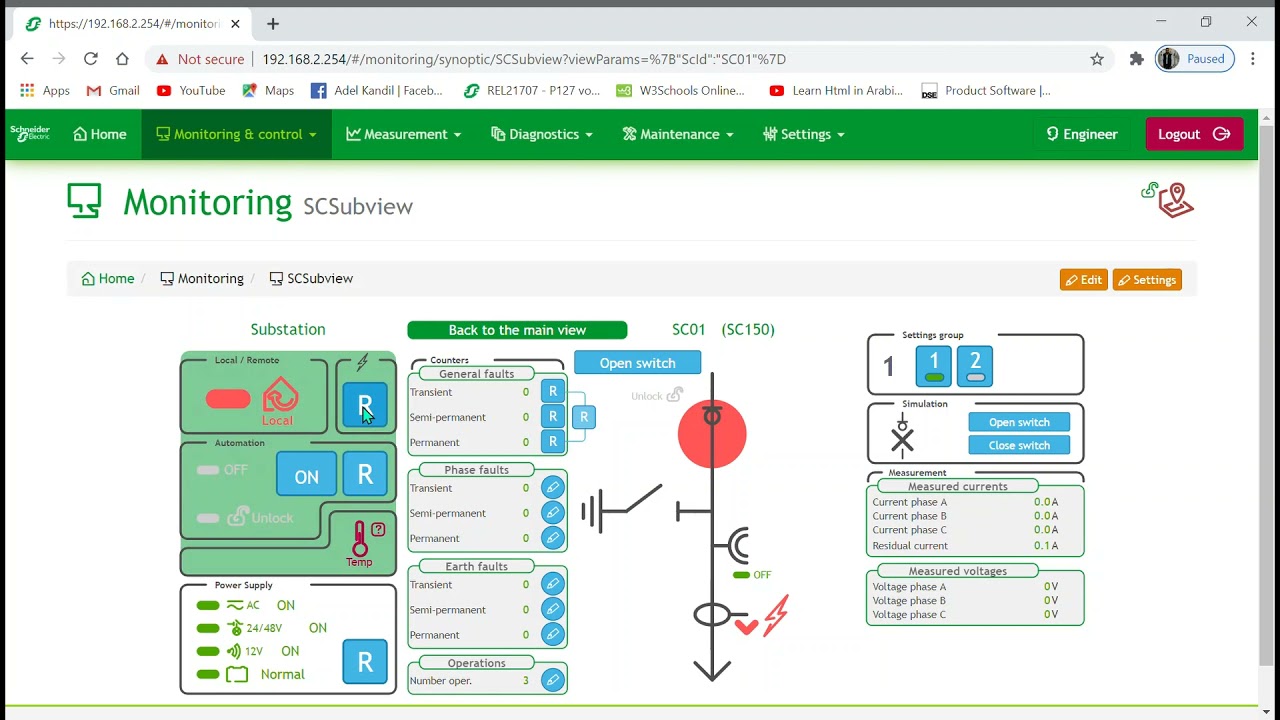Screen dimensions: 1280x720
Task: Expand the Maintenance dropdown menu
Action: click(678, 134)
